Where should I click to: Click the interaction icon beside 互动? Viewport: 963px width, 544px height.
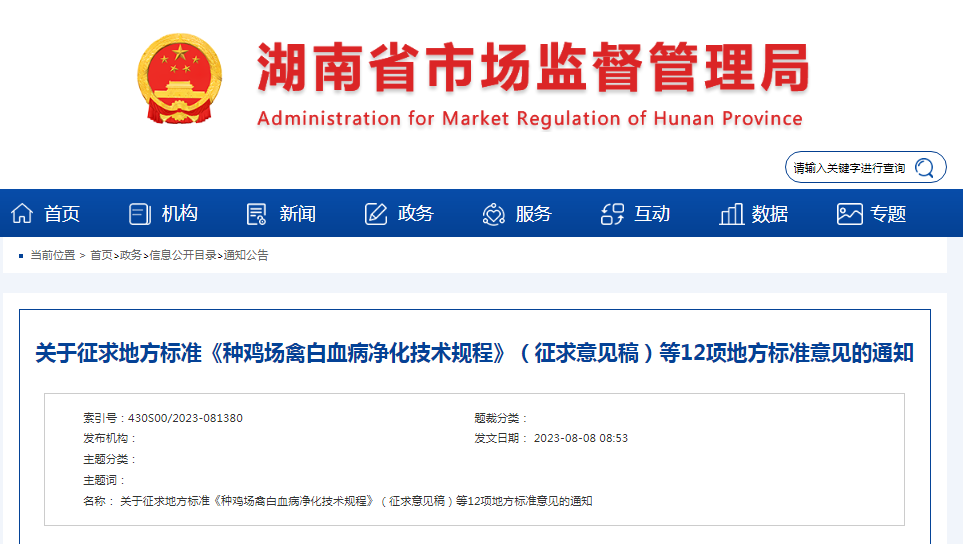612,213
